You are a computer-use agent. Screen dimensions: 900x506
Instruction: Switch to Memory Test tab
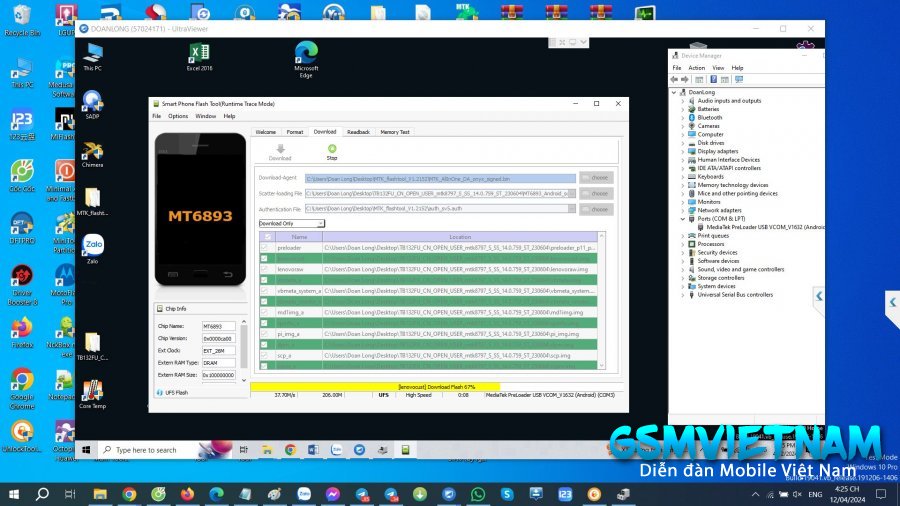click(395, 132)
